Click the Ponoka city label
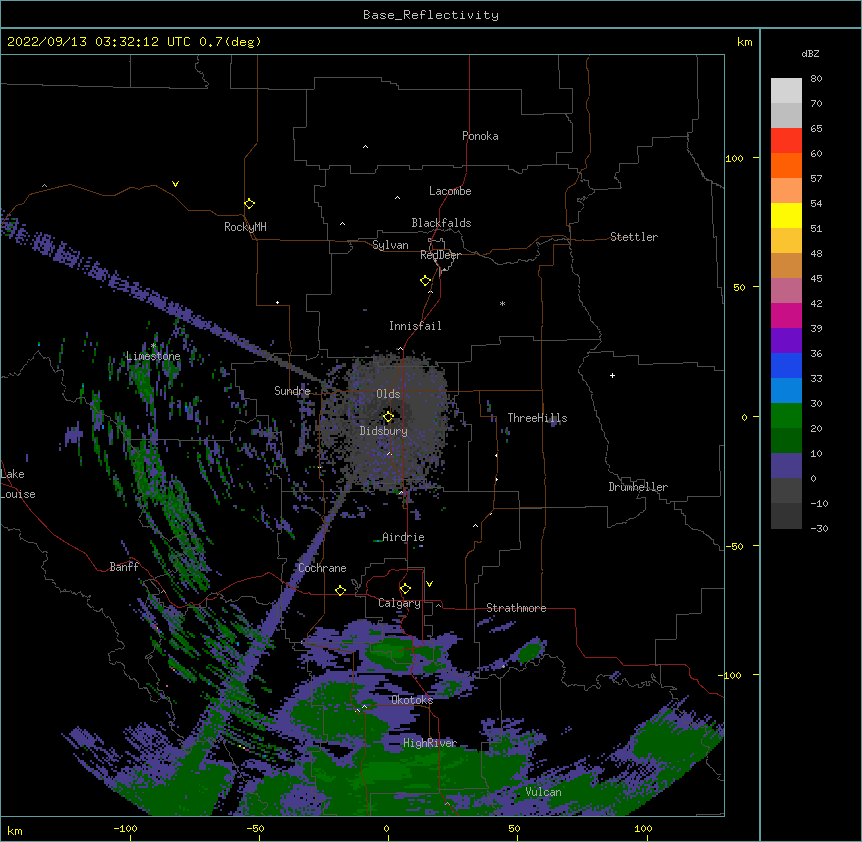 pos(480,136)
